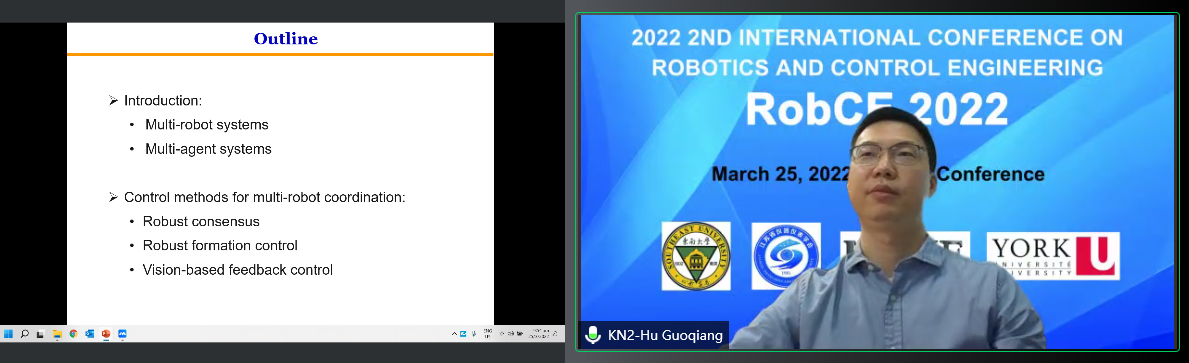Click the Multi-robot systems bullet
This screenshot has width=1189, height=363.
click(207, 124)
